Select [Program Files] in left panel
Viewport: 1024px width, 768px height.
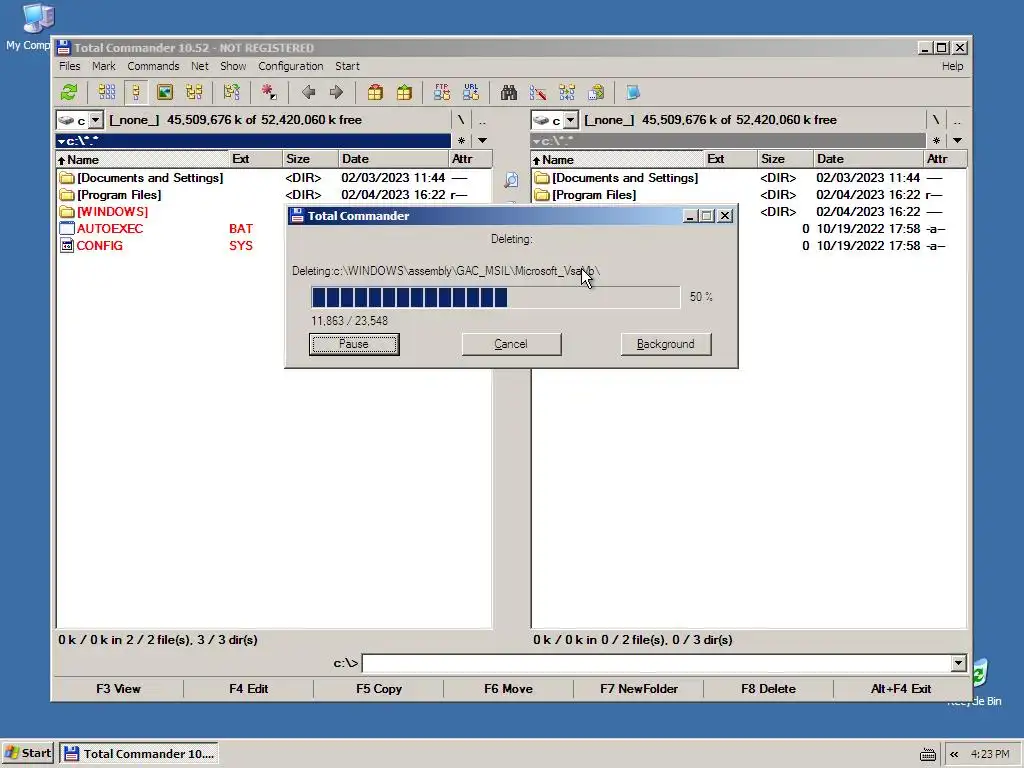pos(119,195)
